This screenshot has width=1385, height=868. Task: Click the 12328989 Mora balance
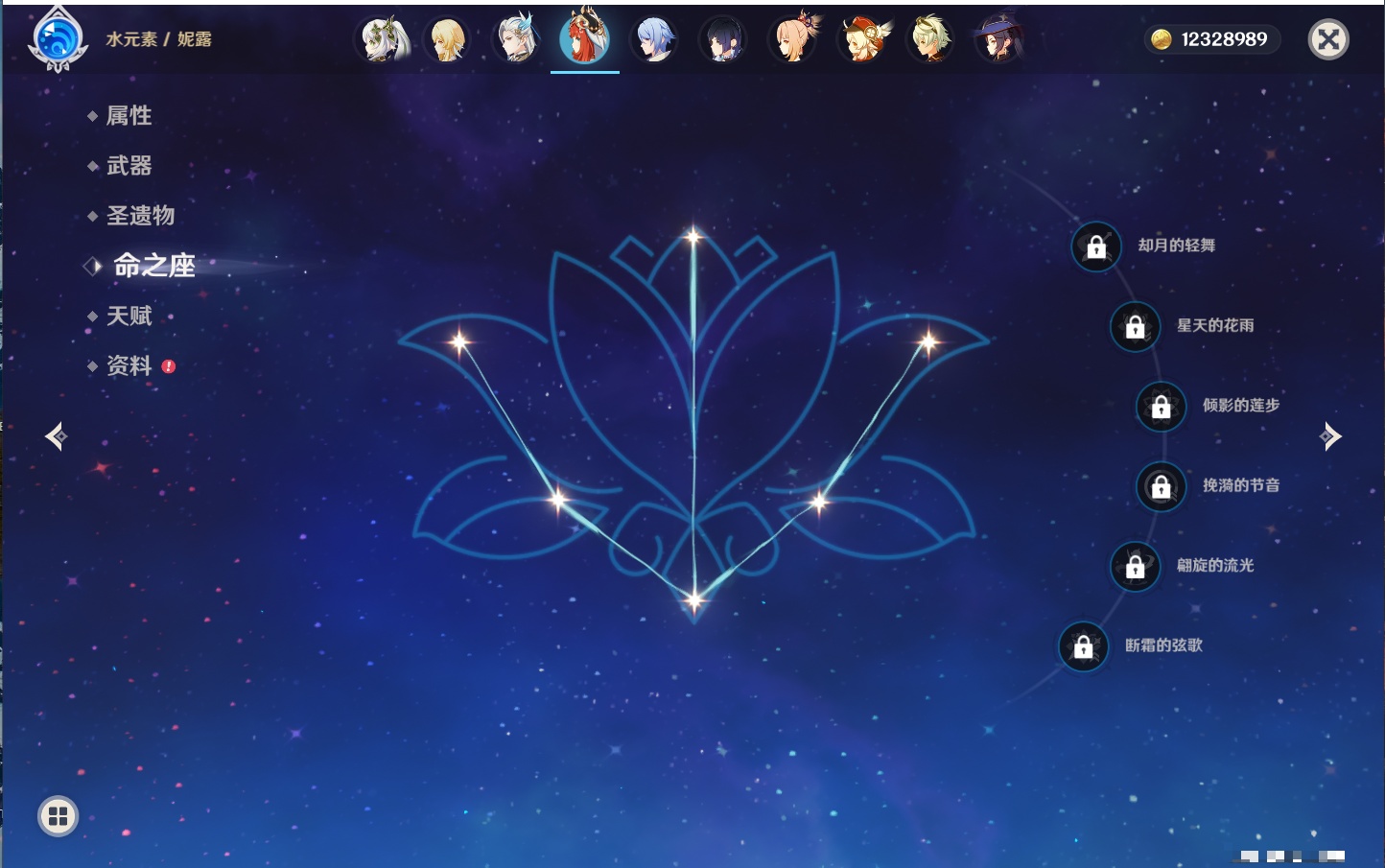[x=1224, y=39]
